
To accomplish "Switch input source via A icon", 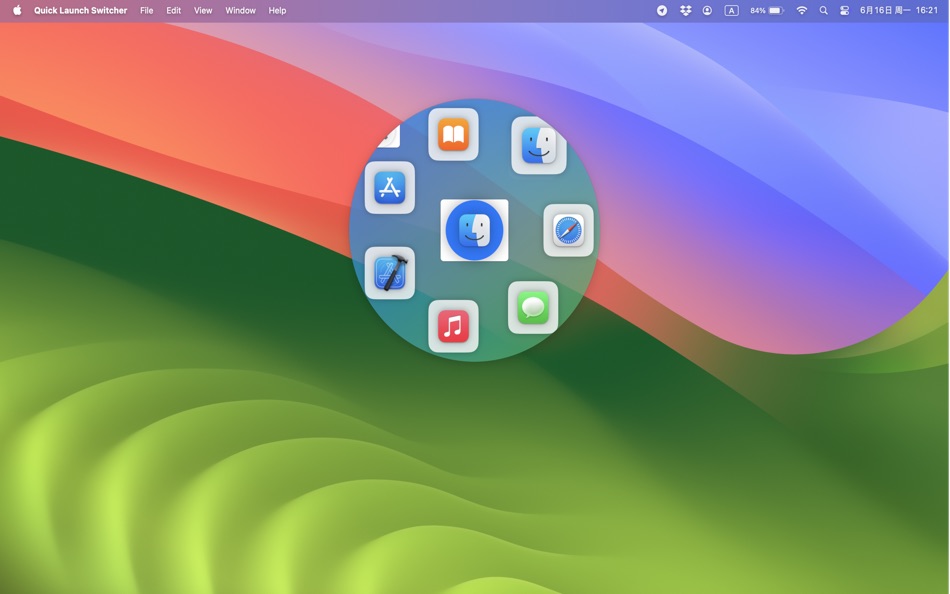I will coord(731,10).
